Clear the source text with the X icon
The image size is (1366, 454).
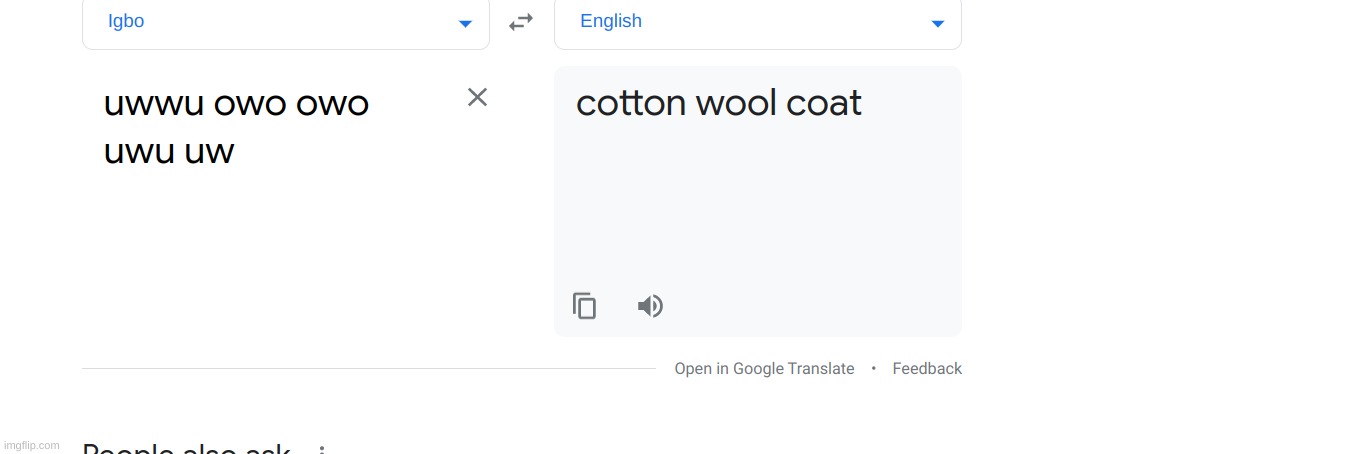click(x=478, y=97)
